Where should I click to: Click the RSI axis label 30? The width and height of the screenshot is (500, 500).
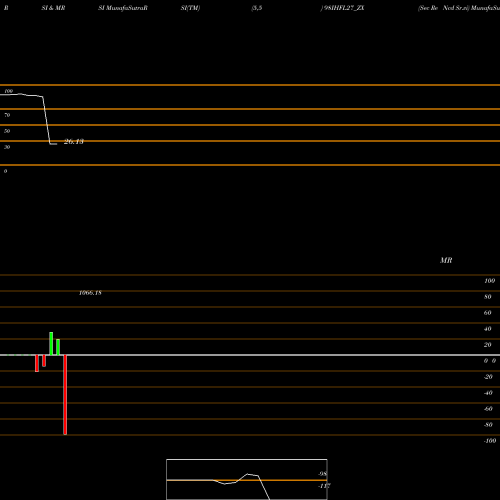tap(7, 147)
